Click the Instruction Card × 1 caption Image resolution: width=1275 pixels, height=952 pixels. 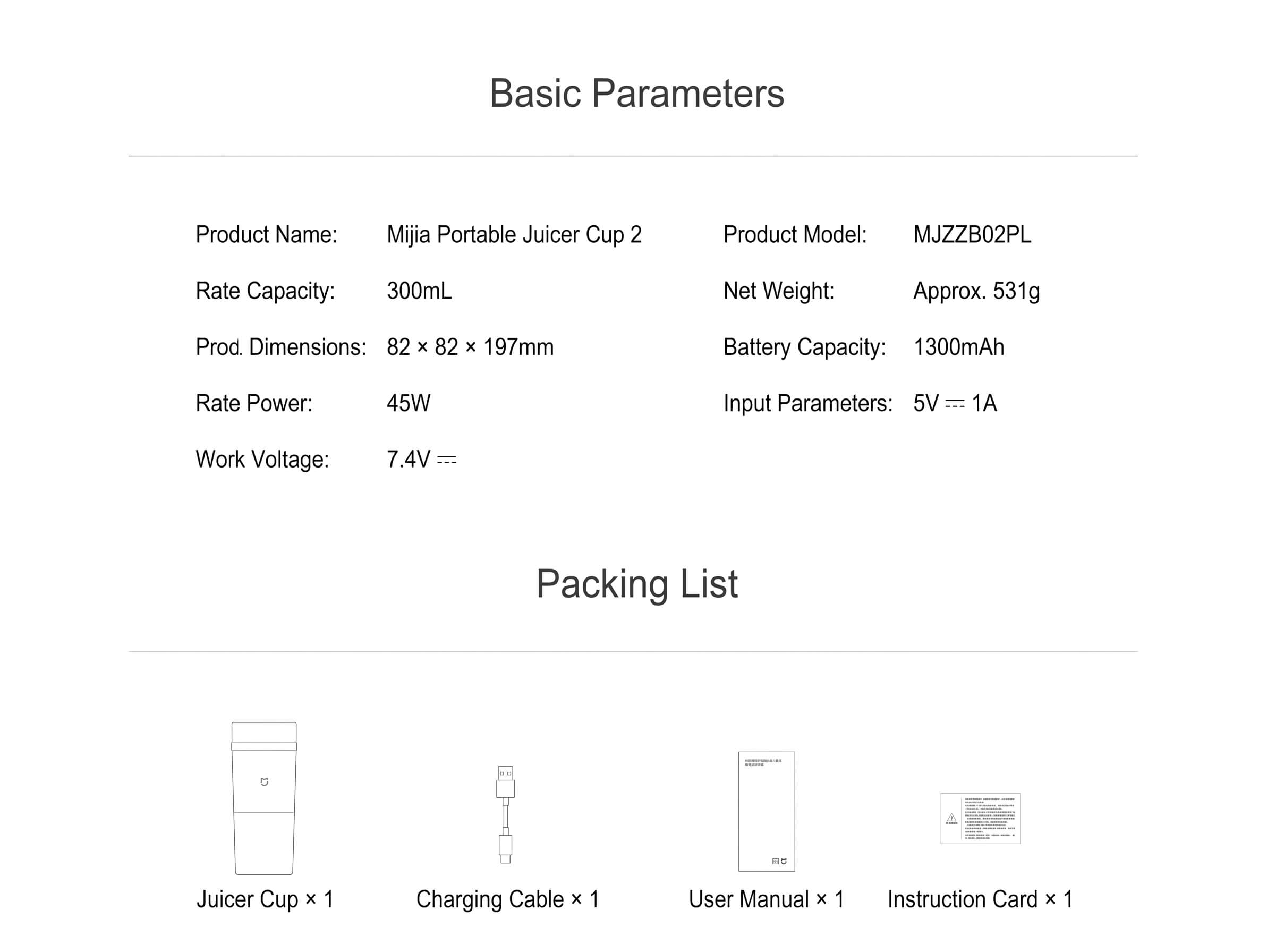click(x=980, y=899)
